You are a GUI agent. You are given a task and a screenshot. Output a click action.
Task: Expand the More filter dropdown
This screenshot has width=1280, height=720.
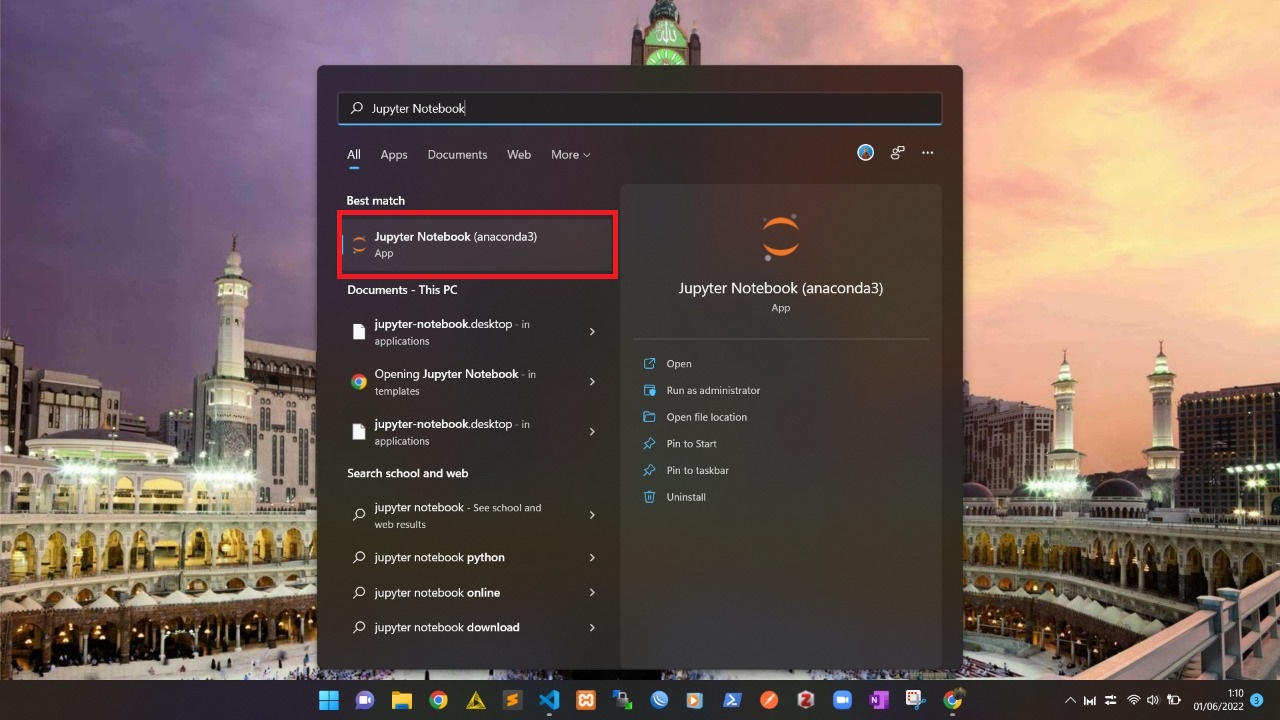(570, 155)
